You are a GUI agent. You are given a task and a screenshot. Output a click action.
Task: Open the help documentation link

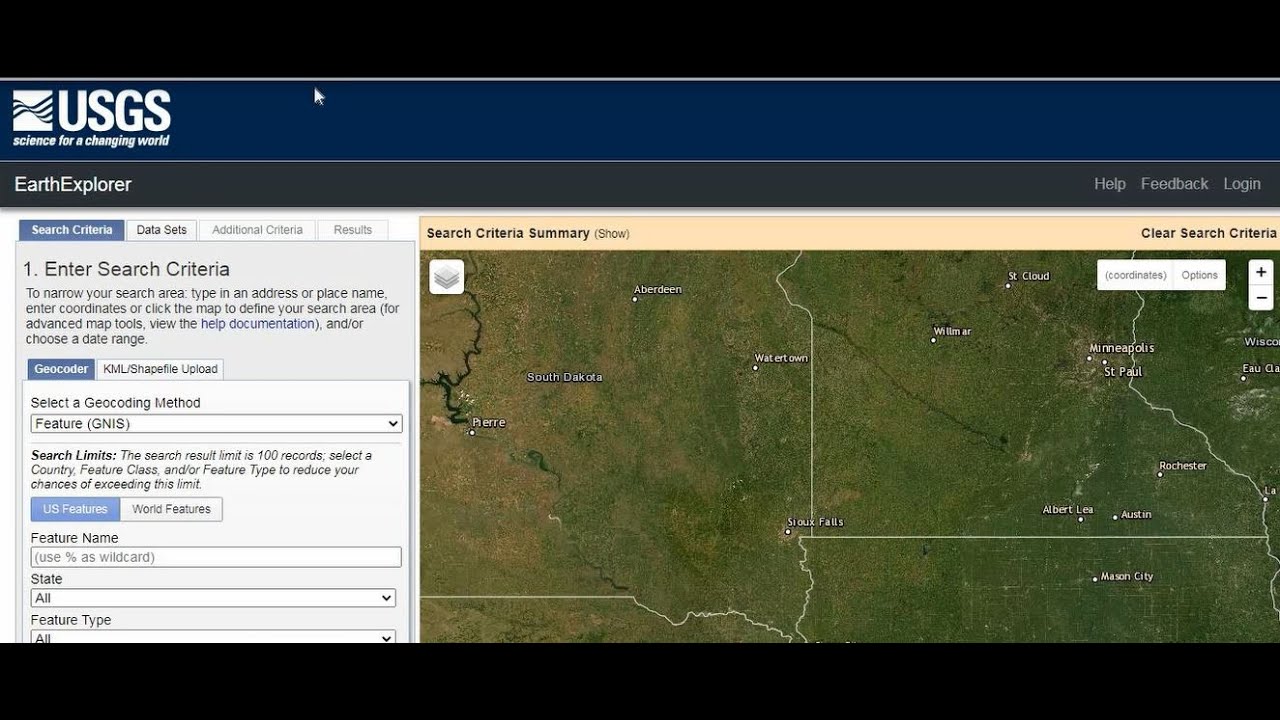[258, 324]
